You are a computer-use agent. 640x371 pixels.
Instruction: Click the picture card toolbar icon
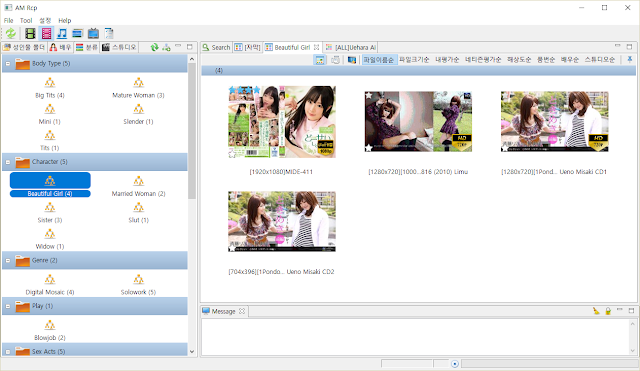pos(77,33)
